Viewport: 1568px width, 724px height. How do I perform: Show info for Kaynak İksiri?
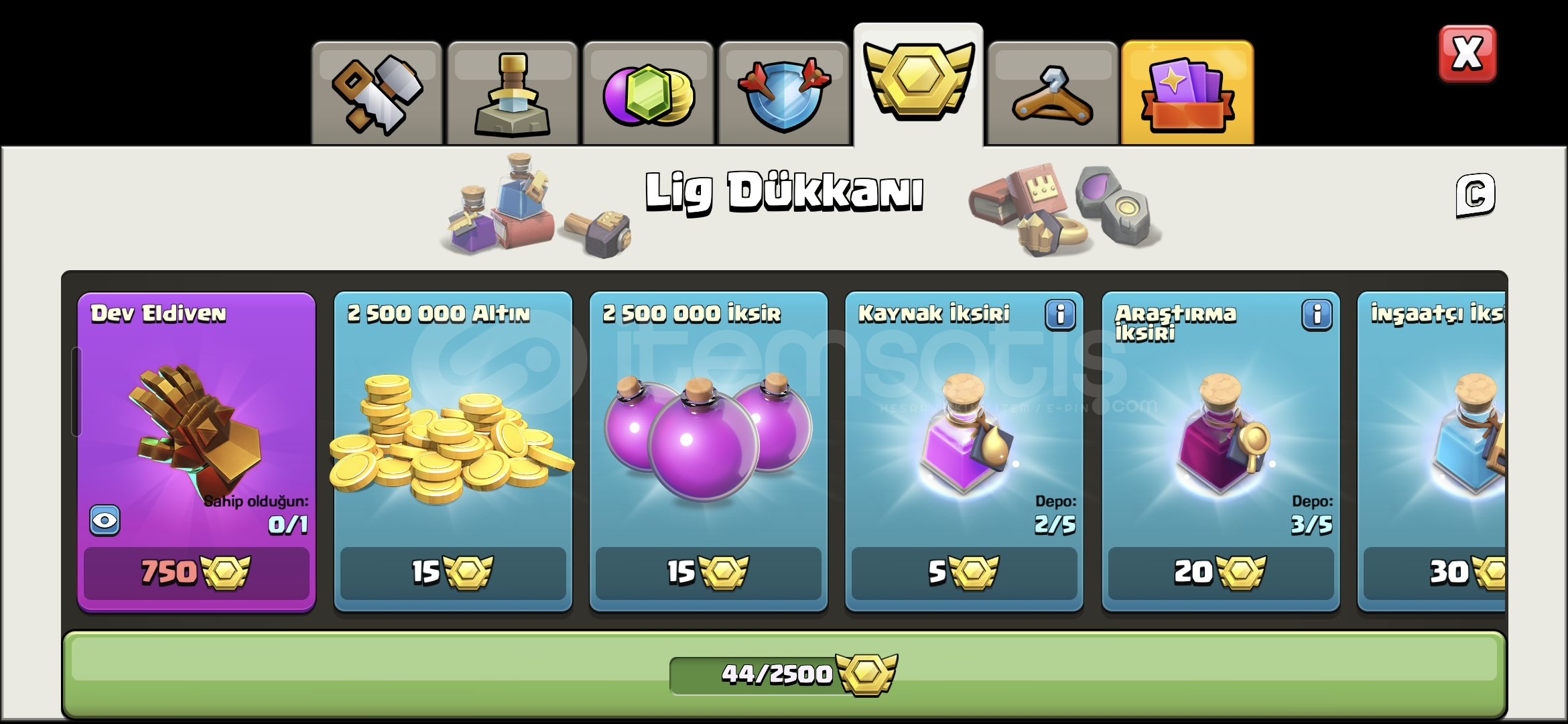[1060, 314]
